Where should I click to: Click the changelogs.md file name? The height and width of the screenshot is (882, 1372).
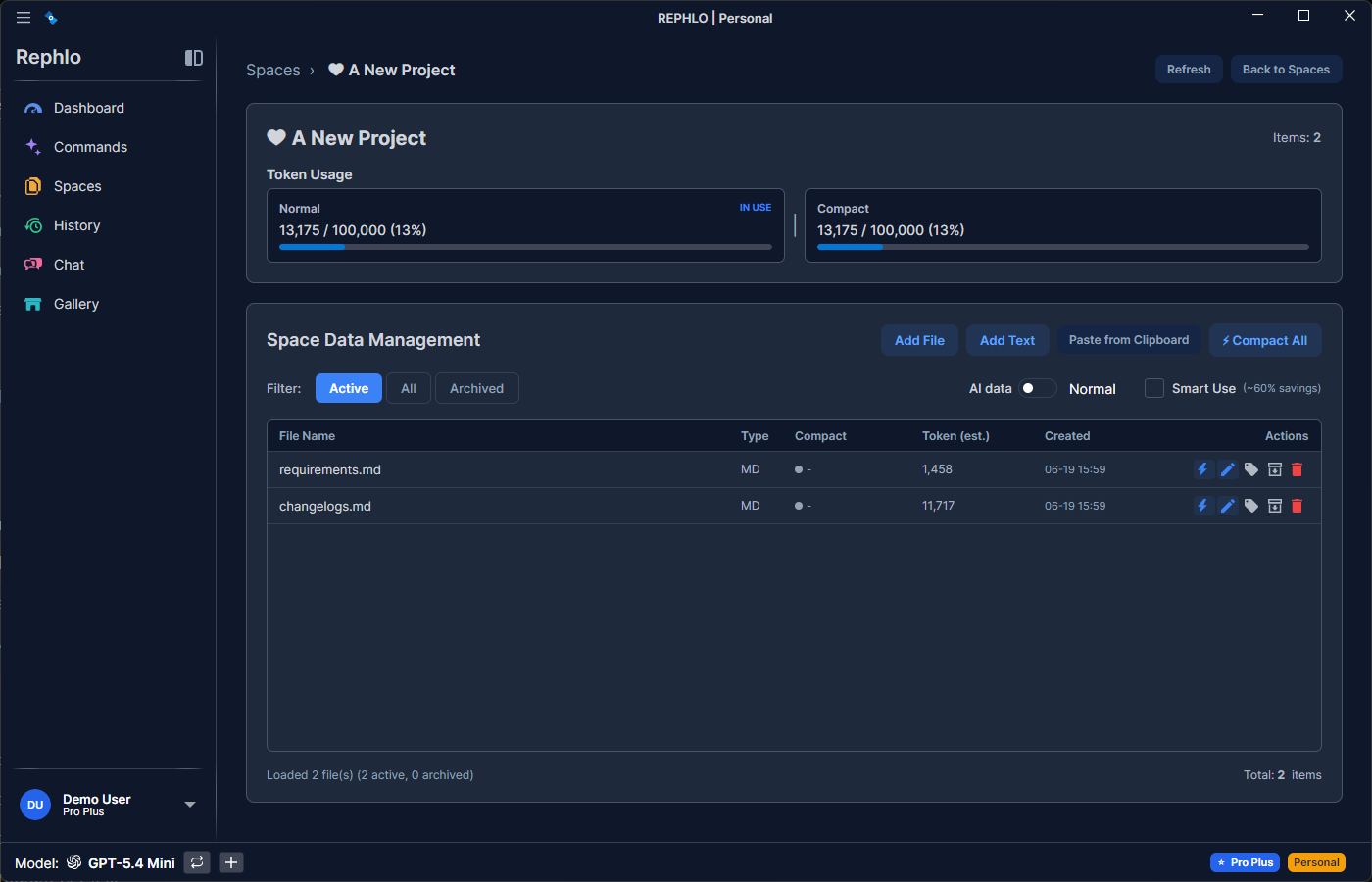coord(325,506)
